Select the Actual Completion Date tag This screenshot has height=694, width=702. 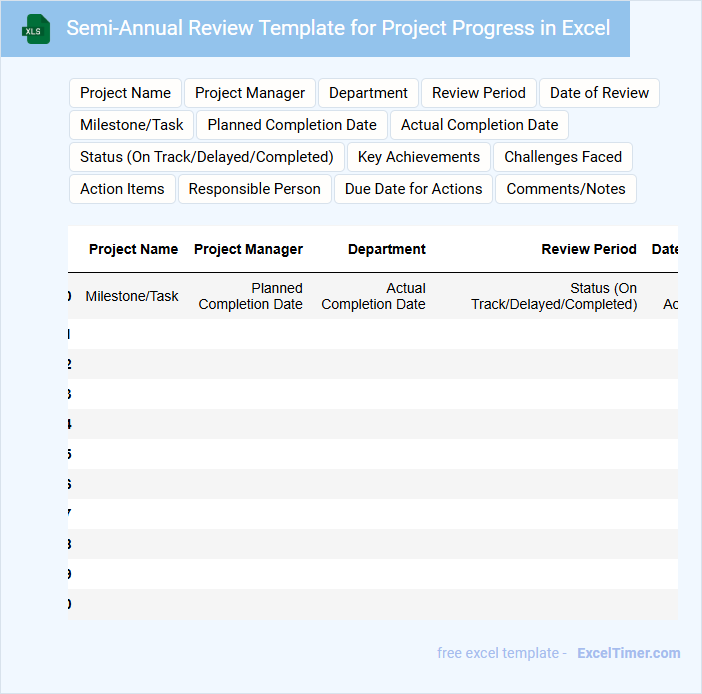[479, 125]
